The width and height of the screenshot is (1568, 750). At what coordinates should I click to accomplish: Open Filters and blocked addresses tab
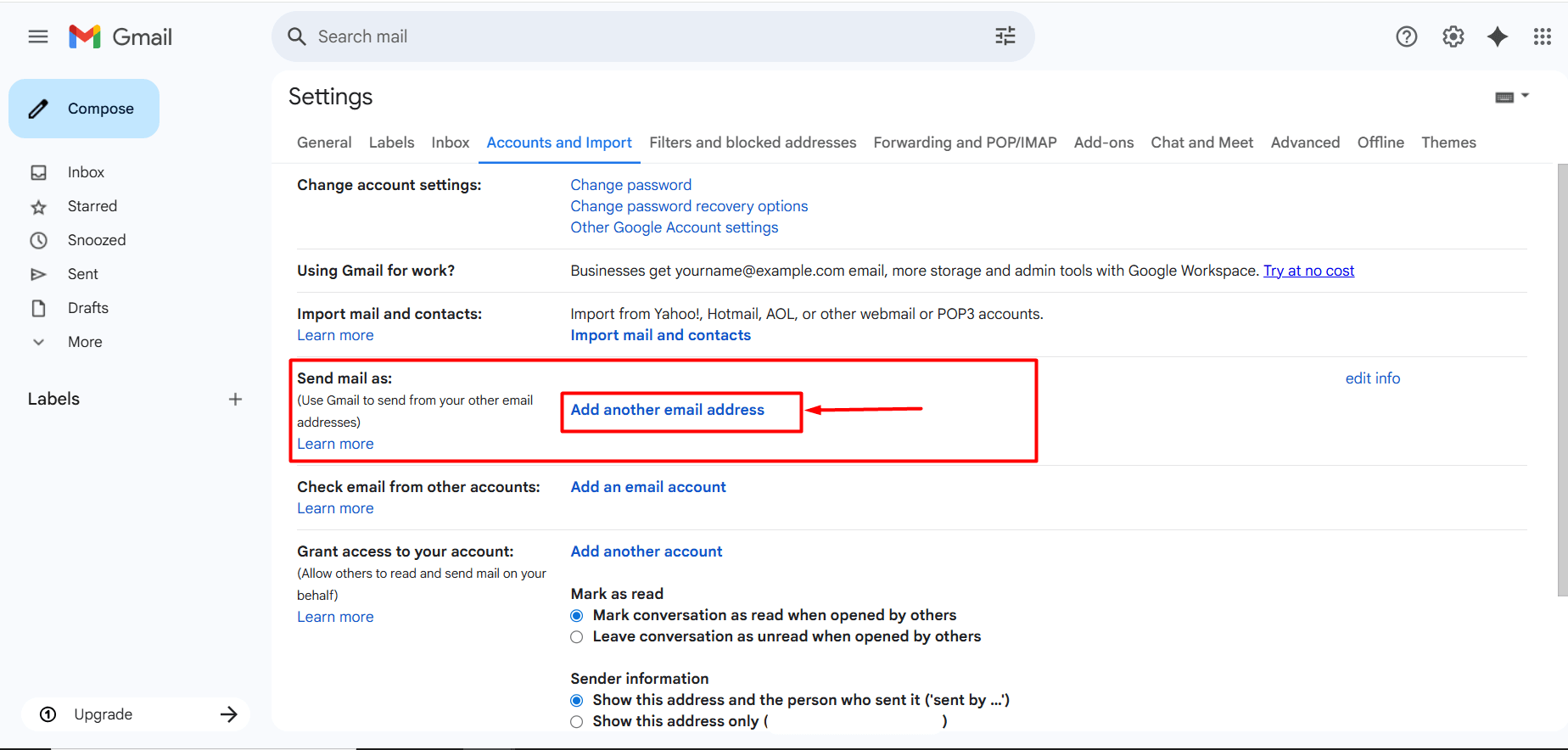[x=753, y=143]
